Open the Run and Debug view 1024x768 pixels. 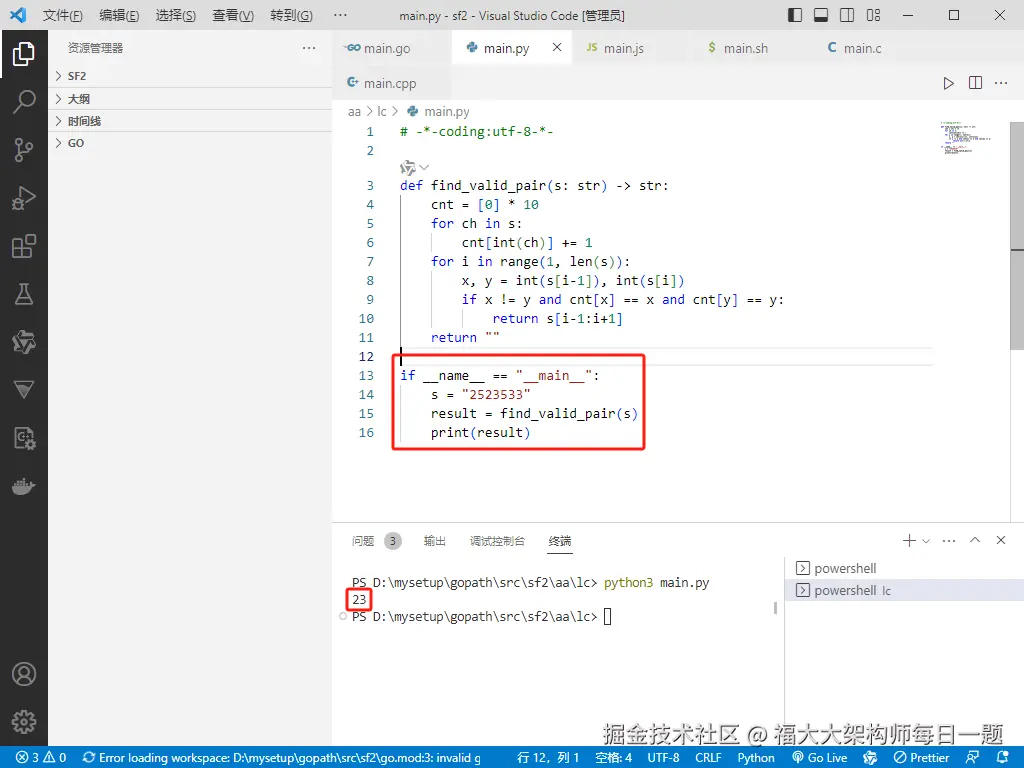pyautogui.click(x=24, y=198)
